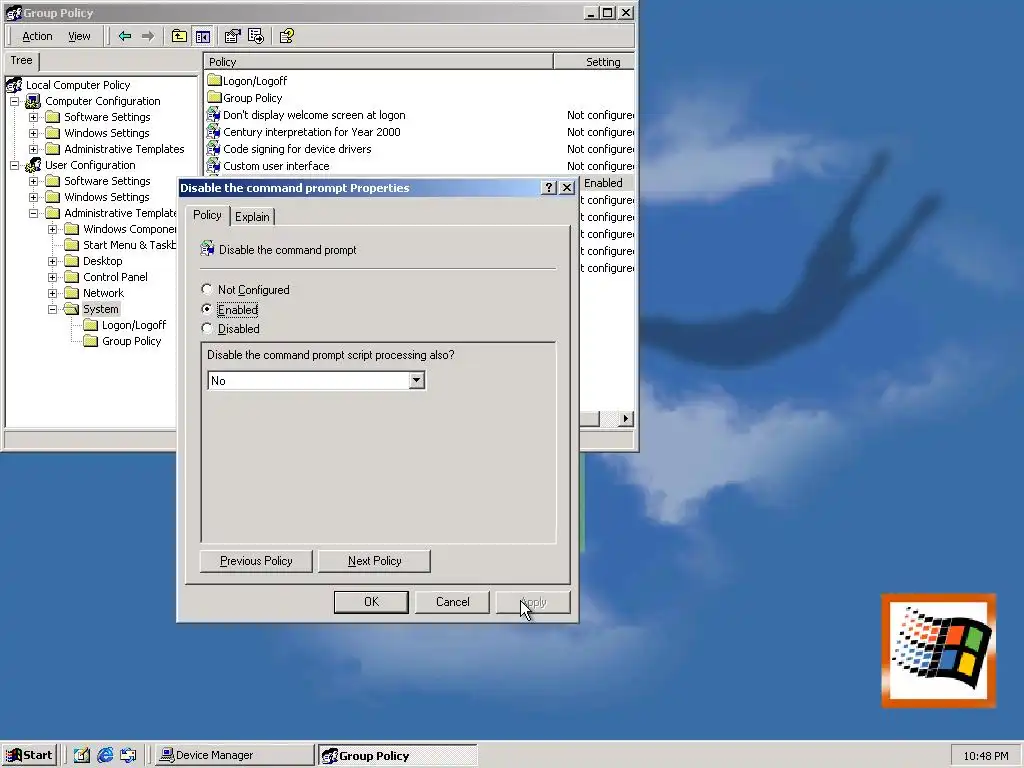1024x768 pixels.
Task: Click the Up one level folder icon
Action: point(179,37)
